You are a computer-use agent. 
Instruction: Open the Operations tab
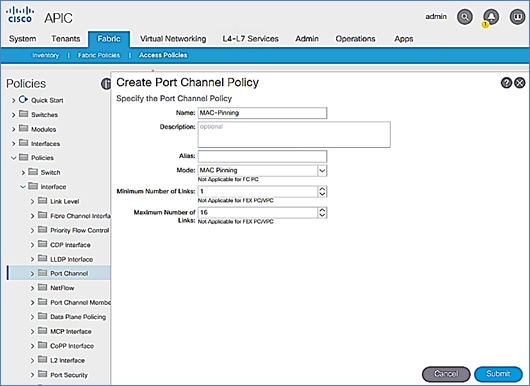tap(355, 39)
